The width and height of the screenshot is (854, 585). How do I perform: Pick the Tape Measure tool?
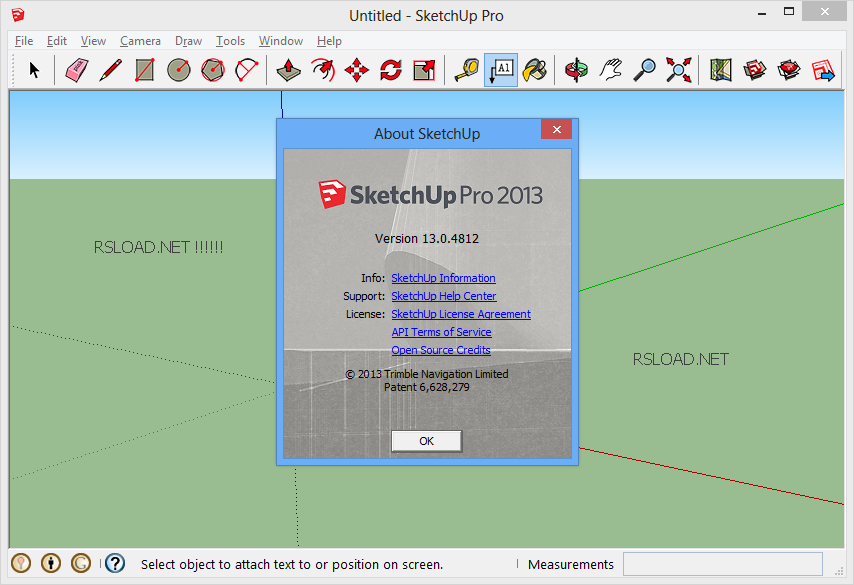click(x=467, y=70)
